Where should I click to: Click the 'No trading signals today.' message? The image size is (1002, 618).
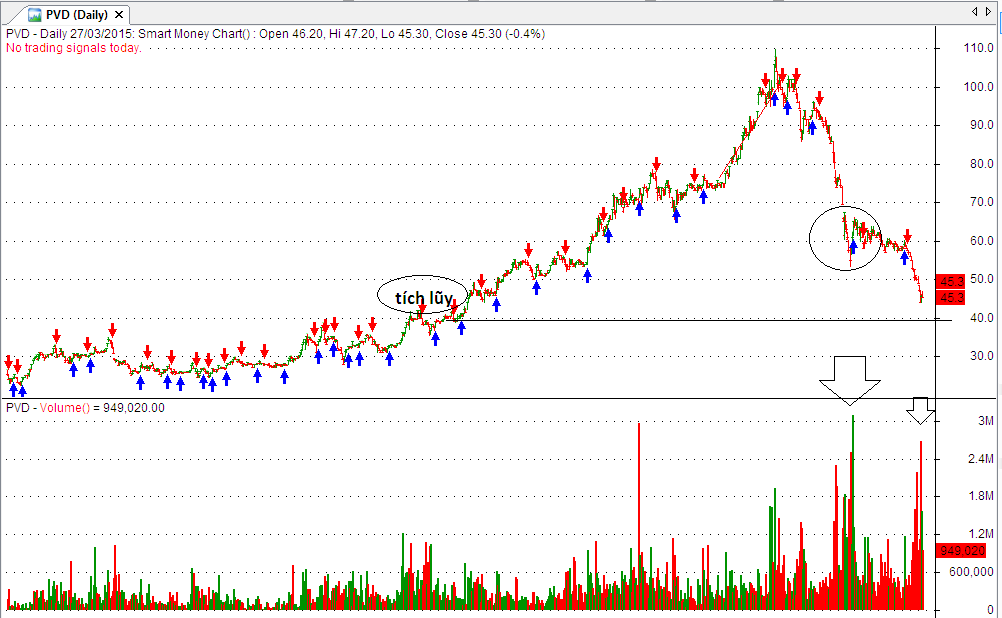coord(73,48)
